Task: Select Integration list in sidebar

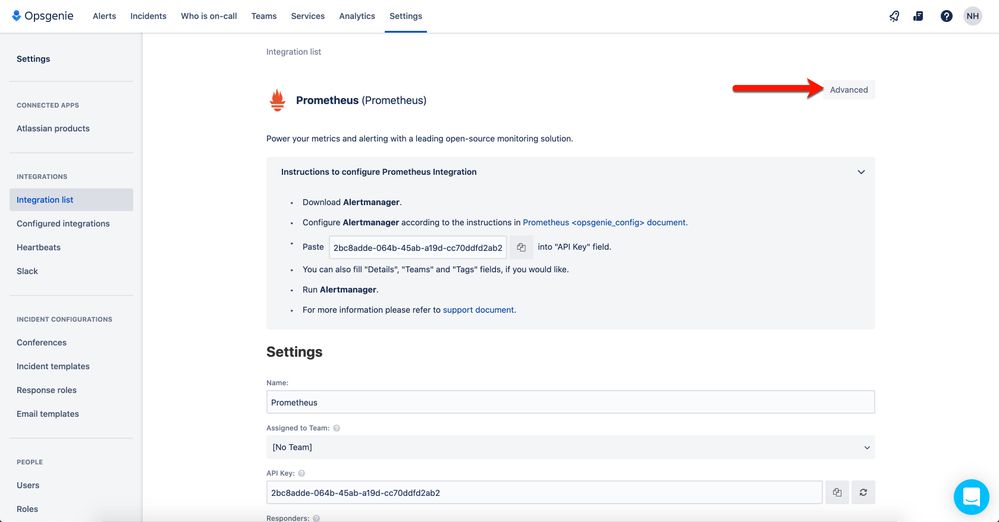Action: click(71, 199)
